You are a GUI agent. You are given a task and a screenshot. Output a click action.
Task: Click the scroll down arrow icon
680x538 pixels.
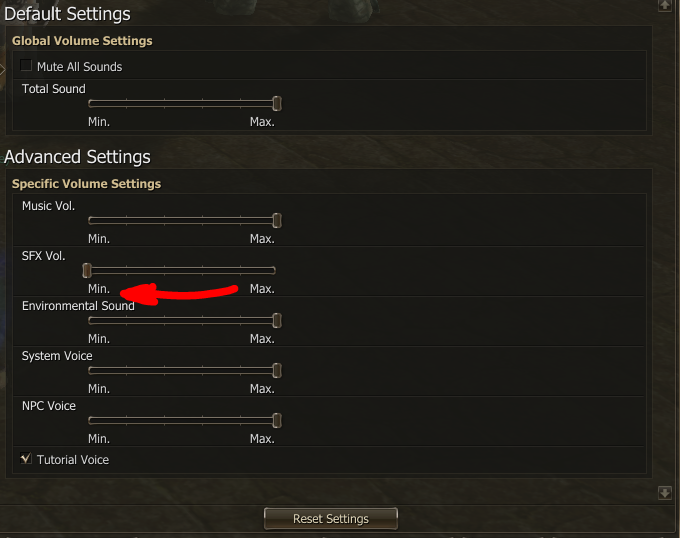(x=664, y=493)
